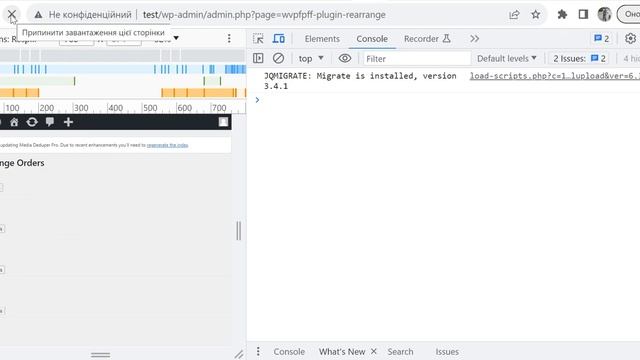Screen dimensions: 640x360
Task: Click the updates icon in admin bar
Action: 32,122
